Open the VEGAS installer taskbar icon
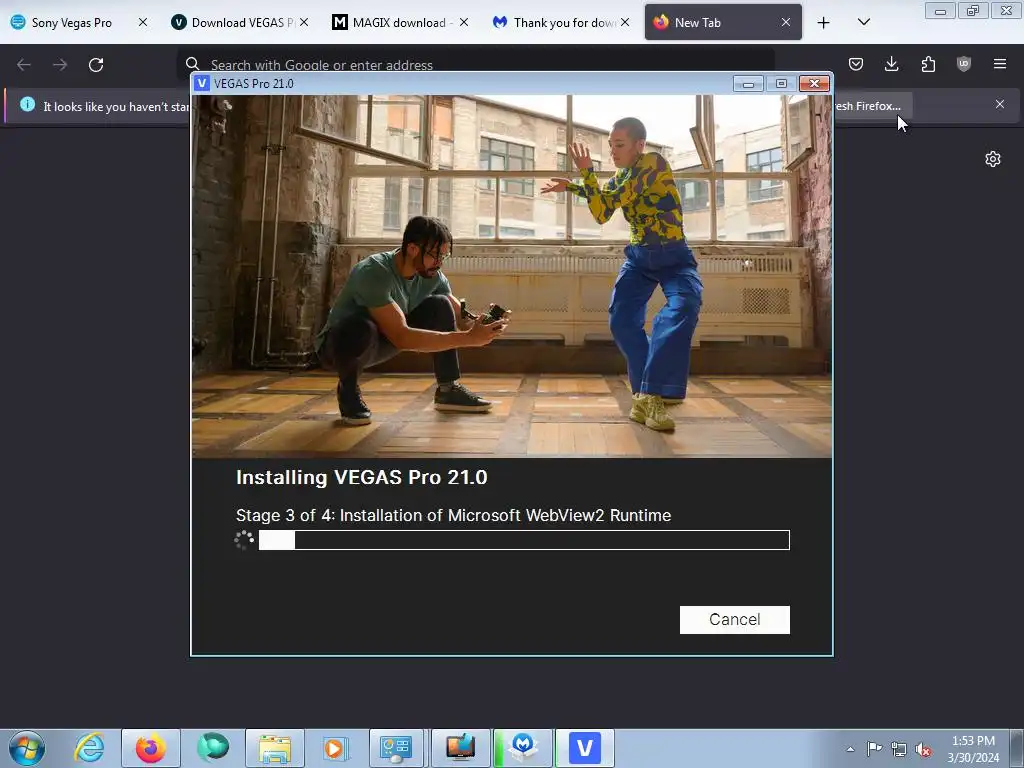 click(x=584, y=748)
